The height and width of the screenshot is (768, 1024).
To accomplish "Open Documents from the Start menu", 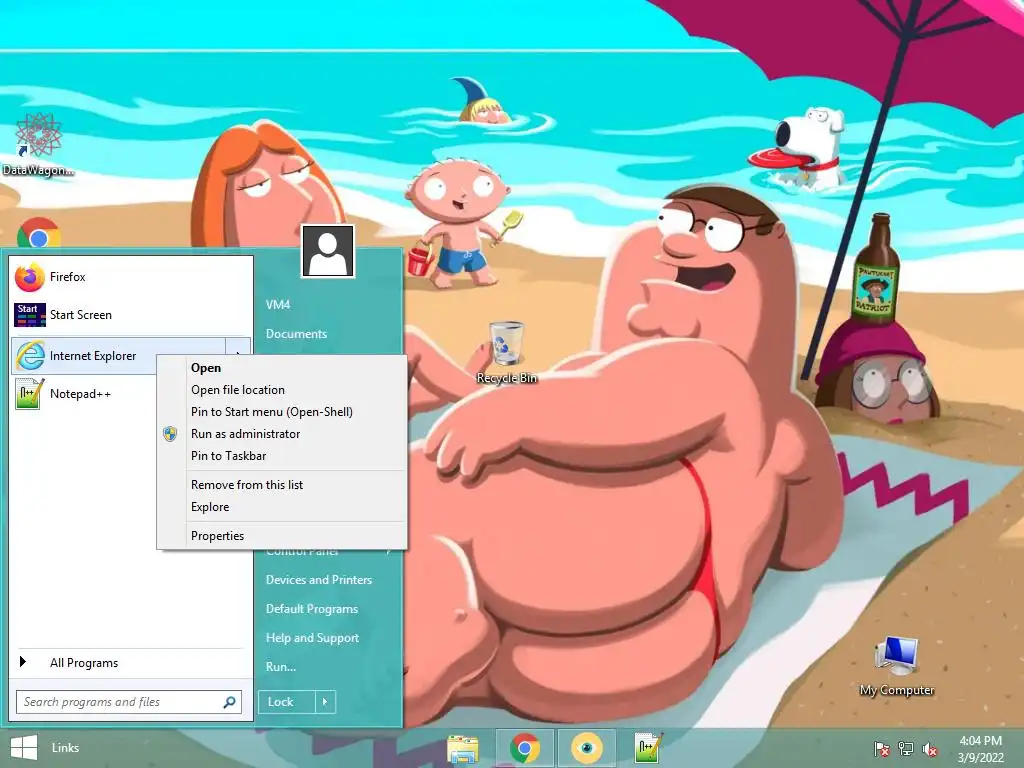I will [296, 334].
